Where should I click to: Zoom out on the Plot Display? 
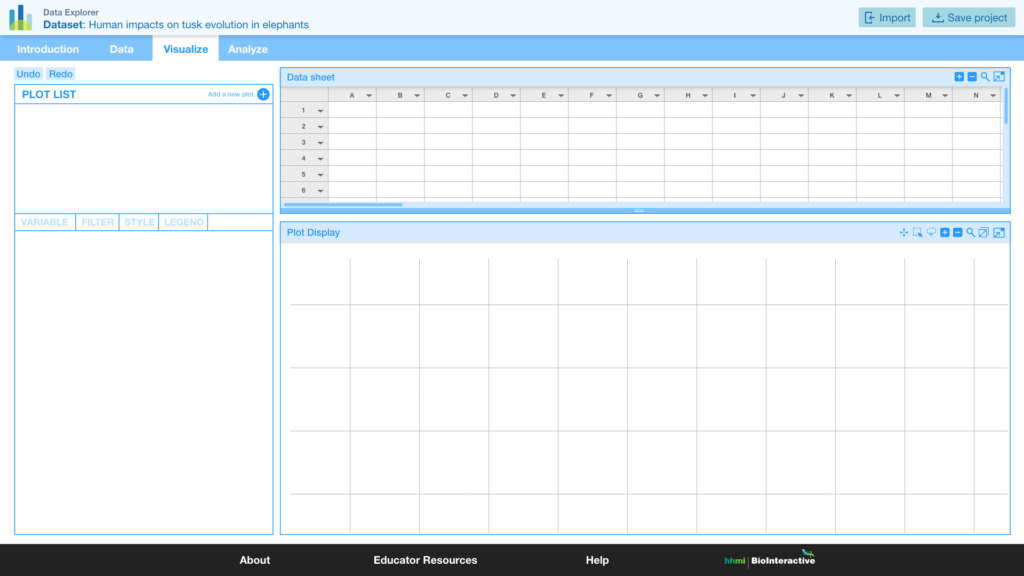point(958,231)
